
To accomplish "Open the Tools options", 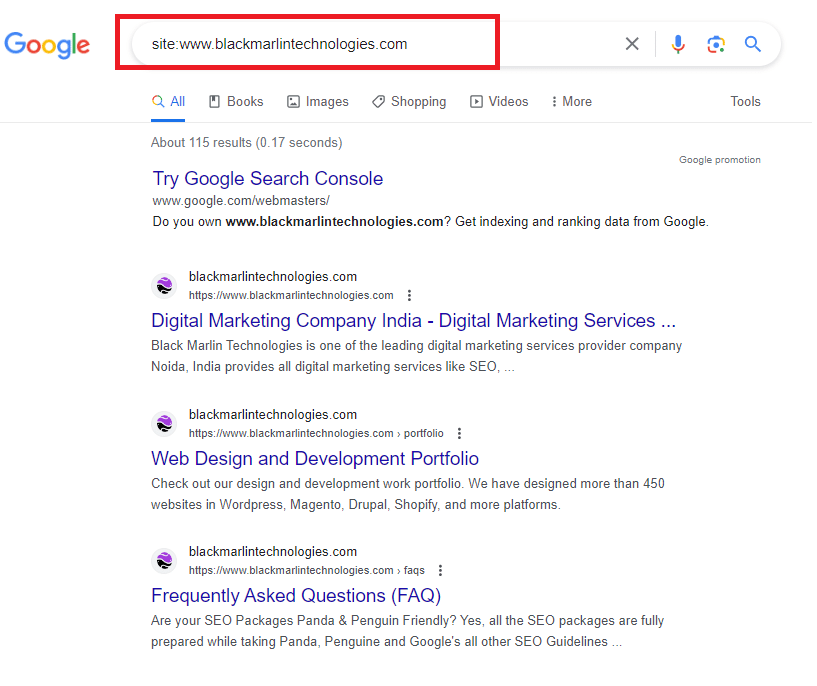I will point(745,102).
